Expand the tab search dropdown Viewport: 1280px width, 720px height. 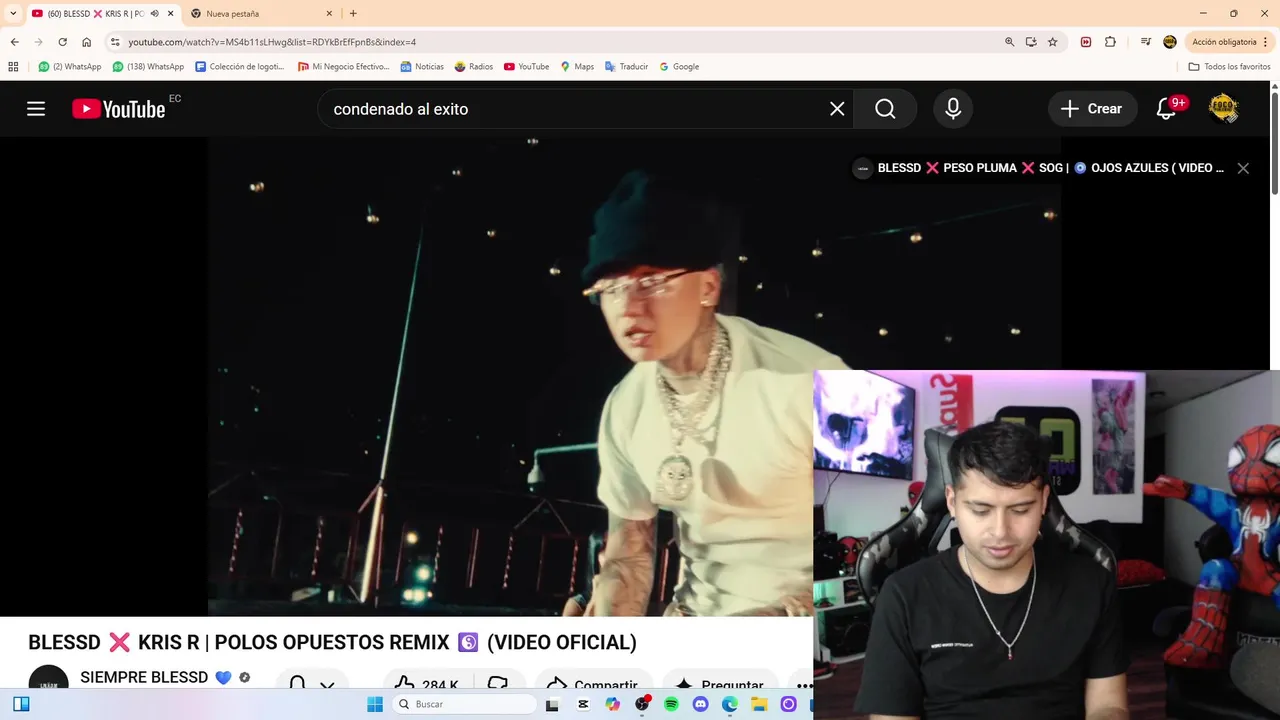point(13,14)
